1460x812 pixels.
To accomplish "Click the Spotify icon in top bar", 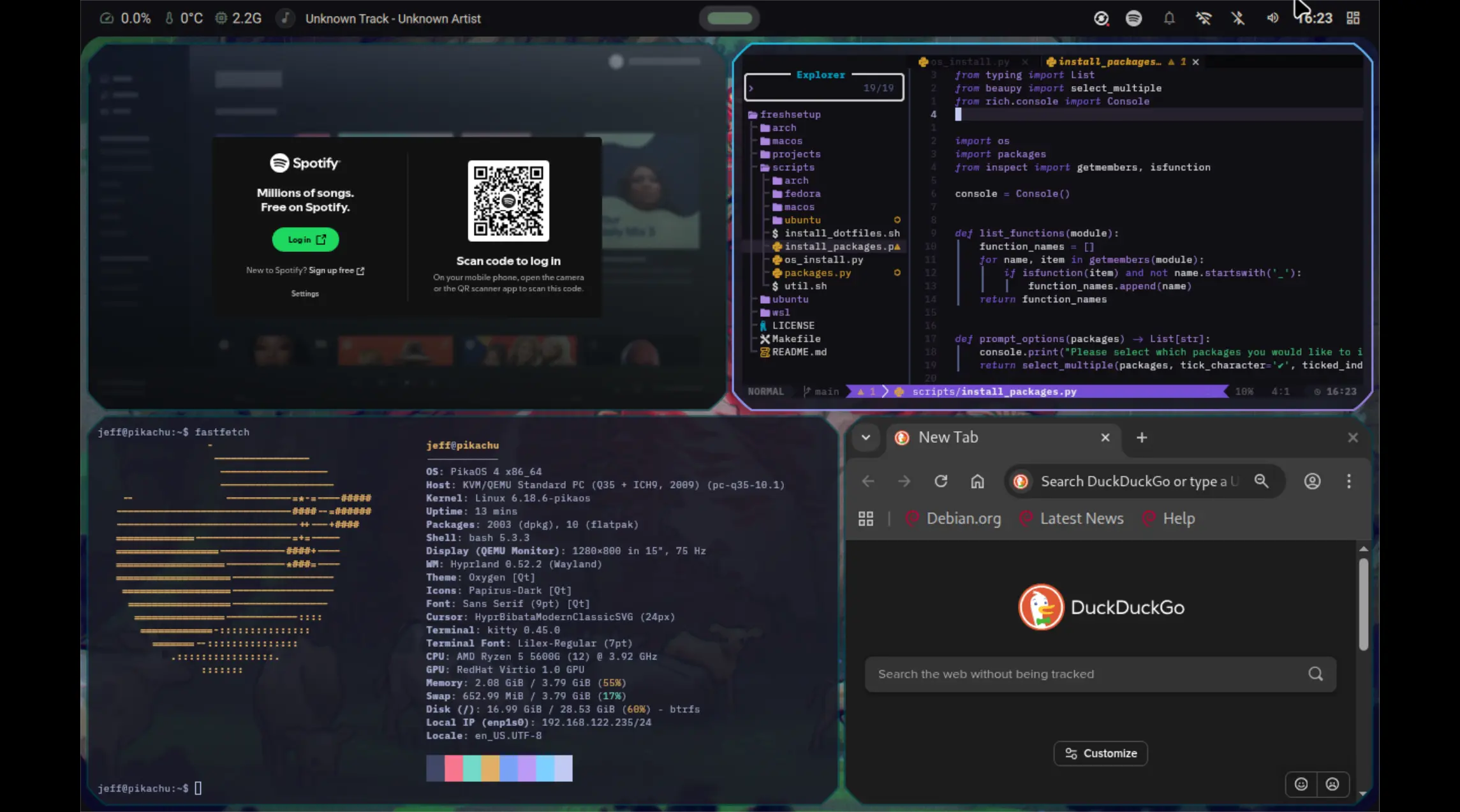I will tap(1133, 18).
